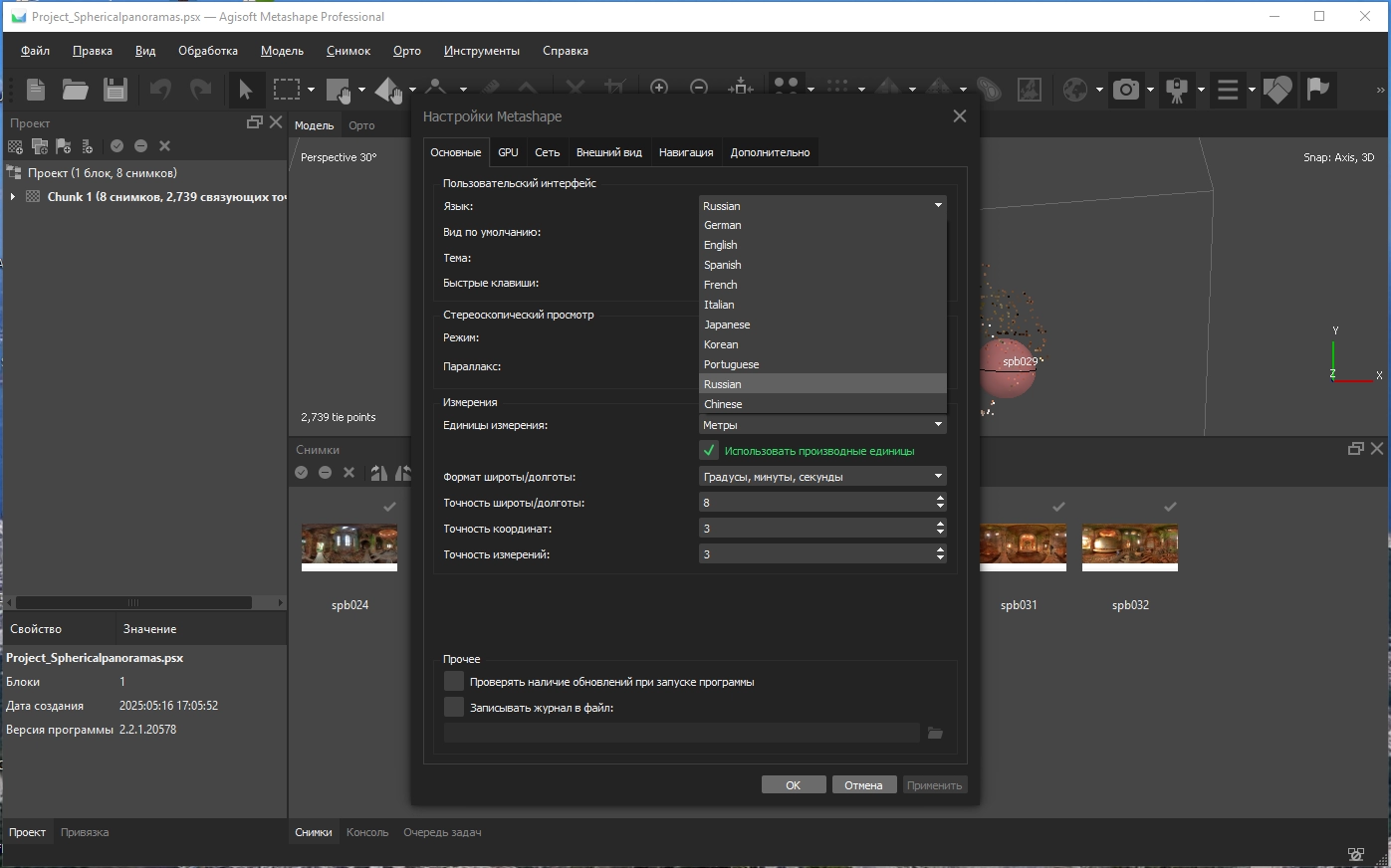This screenshot has width=1391, height=868.
Task: Click the Open project folder icon
Action: [x=76, y=90]
